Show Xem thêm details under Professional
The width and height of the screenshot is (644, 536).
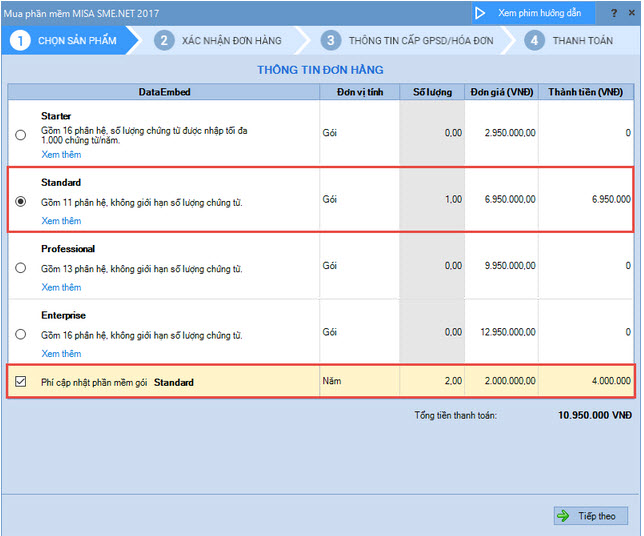click(x=61, y=287)
